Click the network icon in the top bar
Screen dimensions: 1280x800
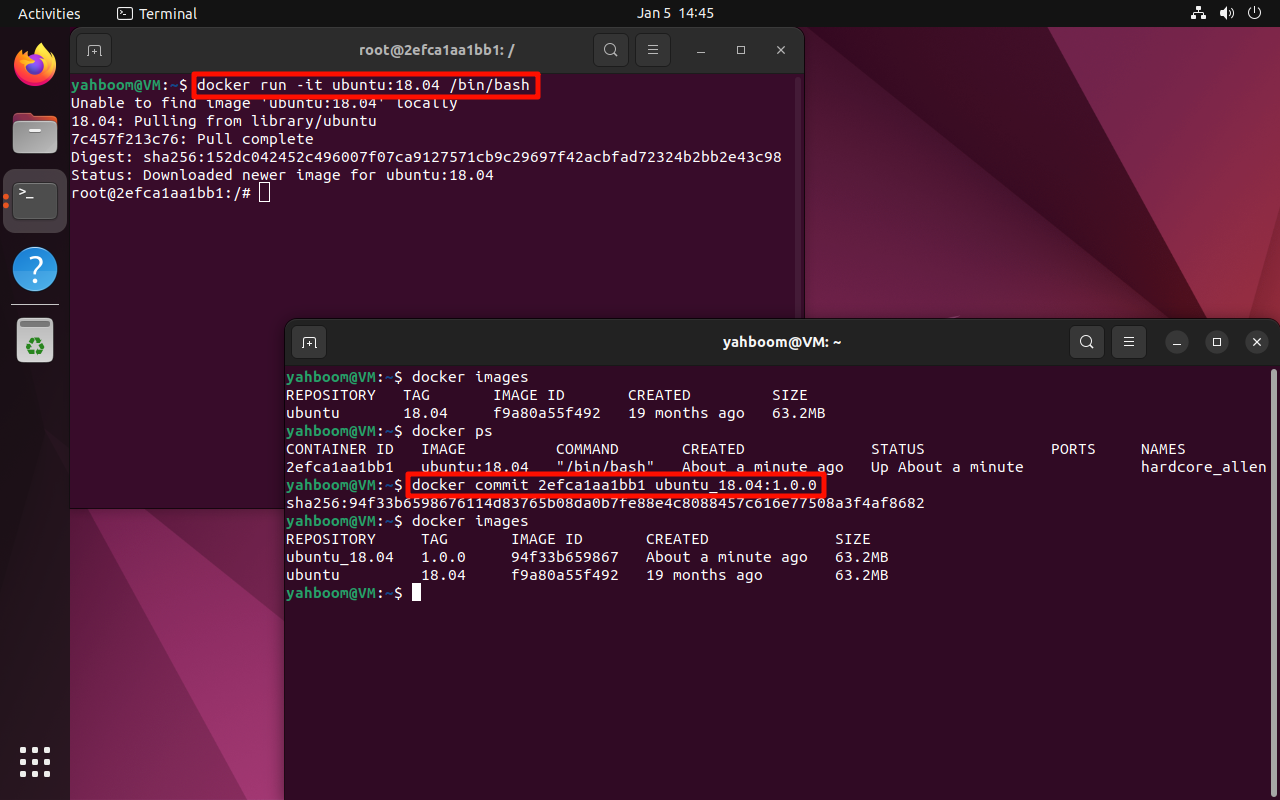coord(1198,14)
